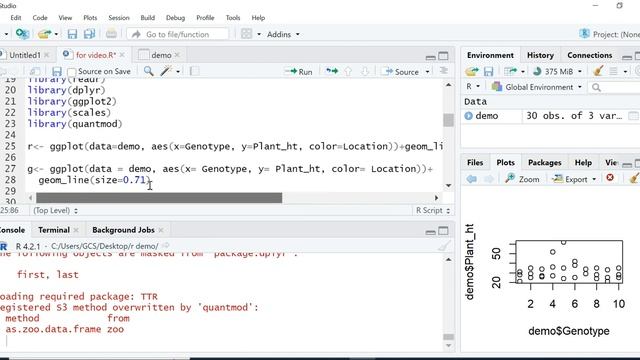Image resolution: width=640 pixels, height=360 pixels.
Task: Click the plot Zoom button
Action: pyautogui.click(x=522, y=179)
